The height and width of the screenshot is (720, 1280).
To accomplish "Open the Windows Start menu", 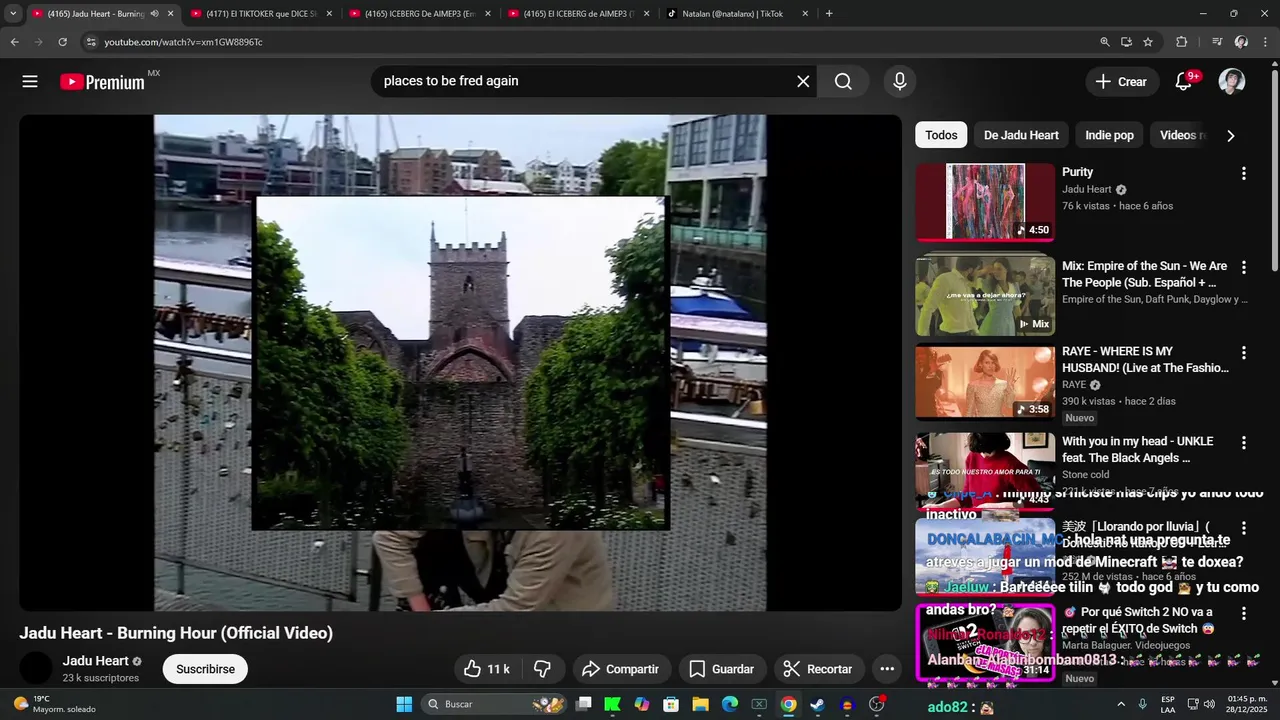I will [x=404, y=704].
